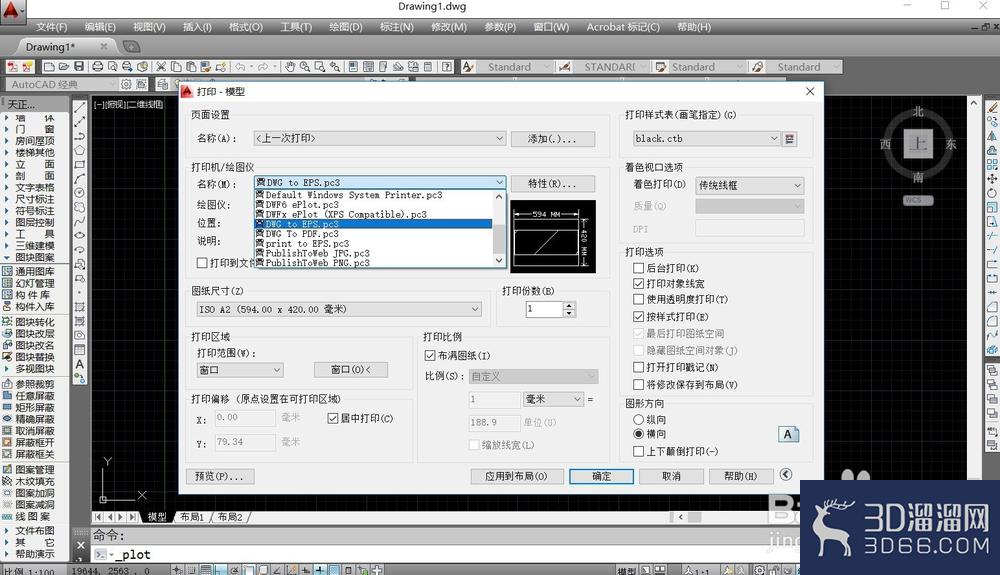Click the Cut scissors icon
Screen dimensions: 1000x575
click(x=161, y=66)
